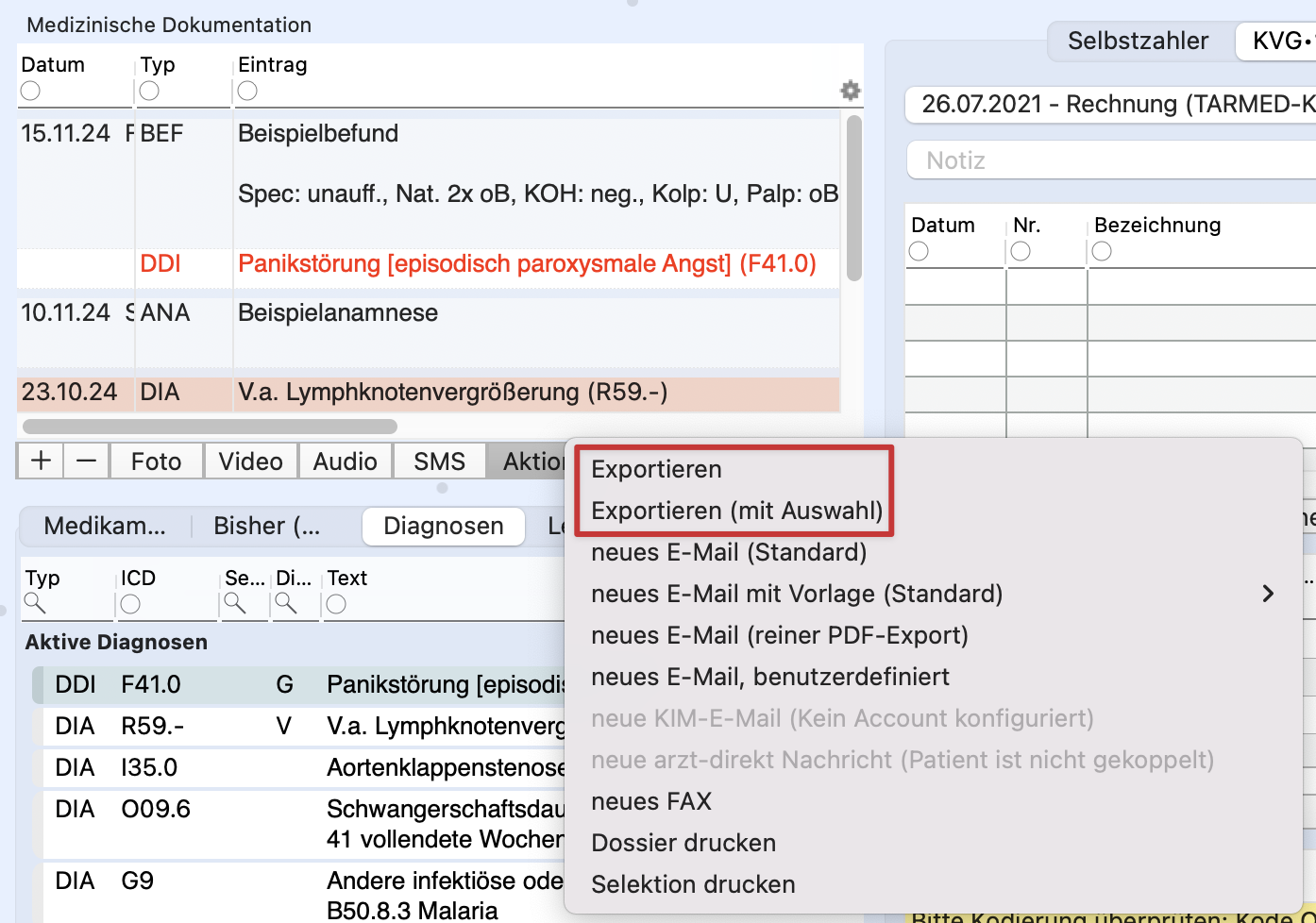The height and width of the screenshot is (923, 1316).
Task: Select neues E-Mail, benutzerdefiniert
Action: click(x=770, y=677)
